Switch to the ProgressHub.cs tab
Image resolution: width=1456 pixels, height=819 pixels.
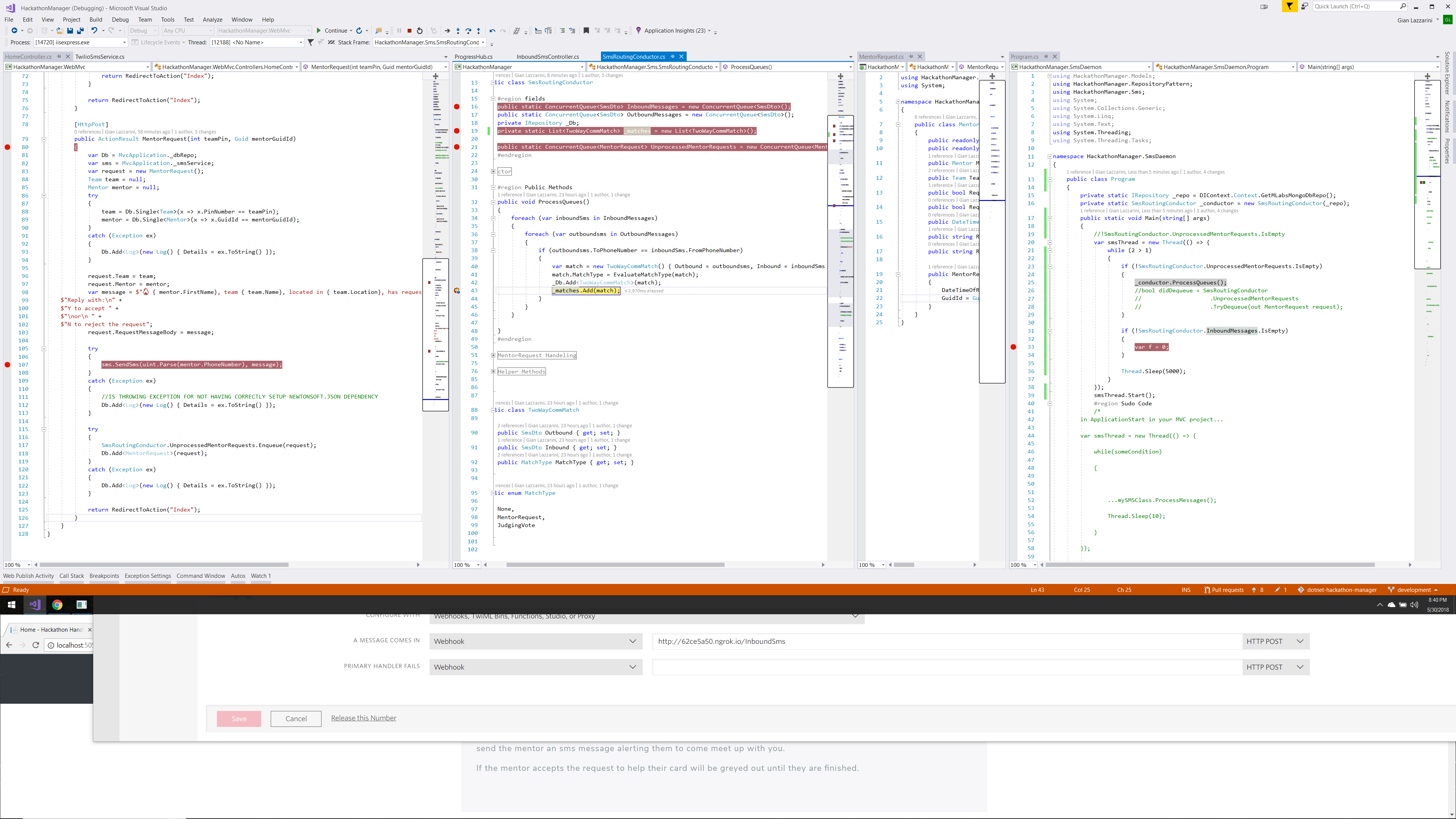click(474, 56)
